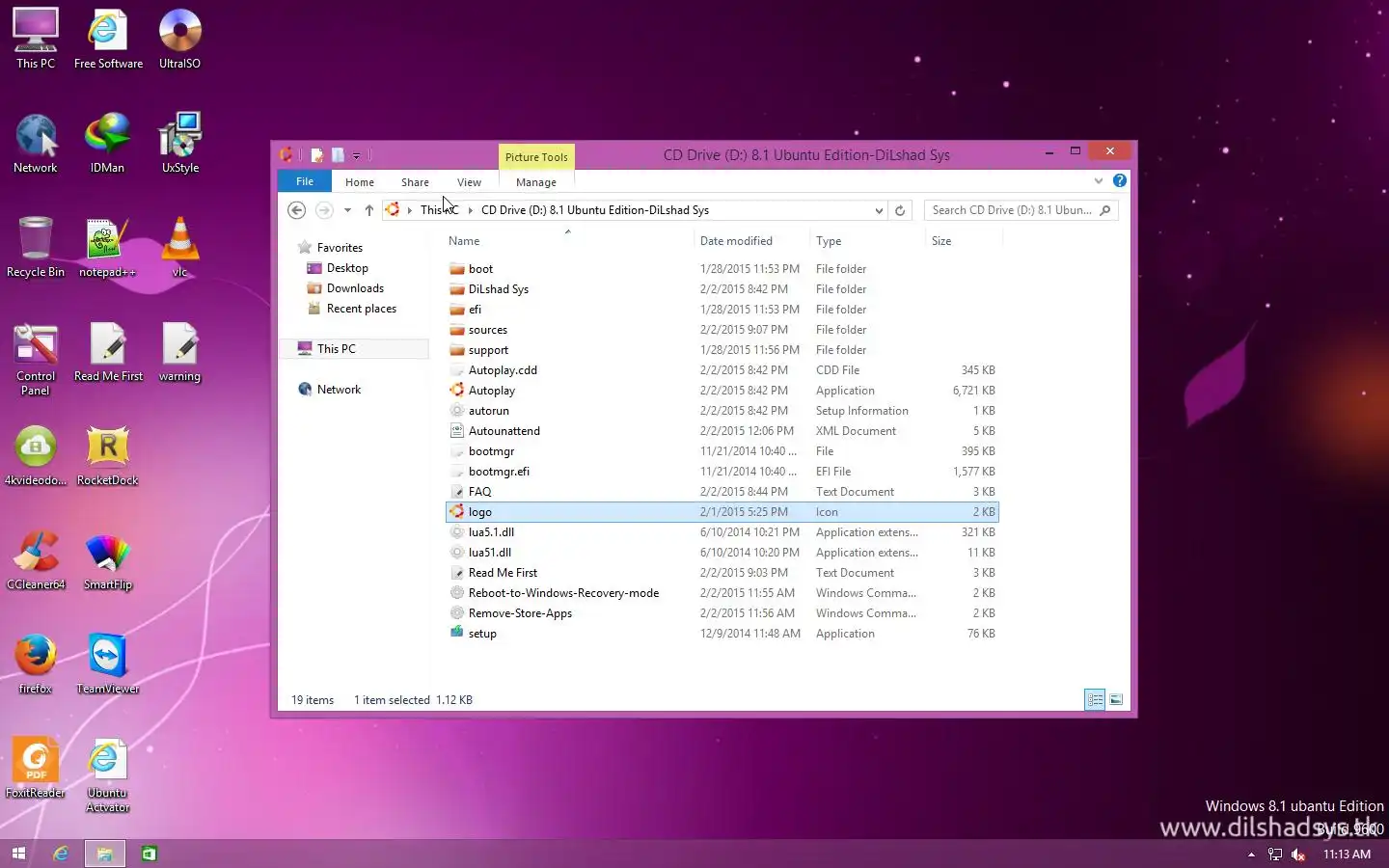Select the warning desktop file
Image resolution: width=1389 pixels, height=868 pixels.
[x=180, y=351]
